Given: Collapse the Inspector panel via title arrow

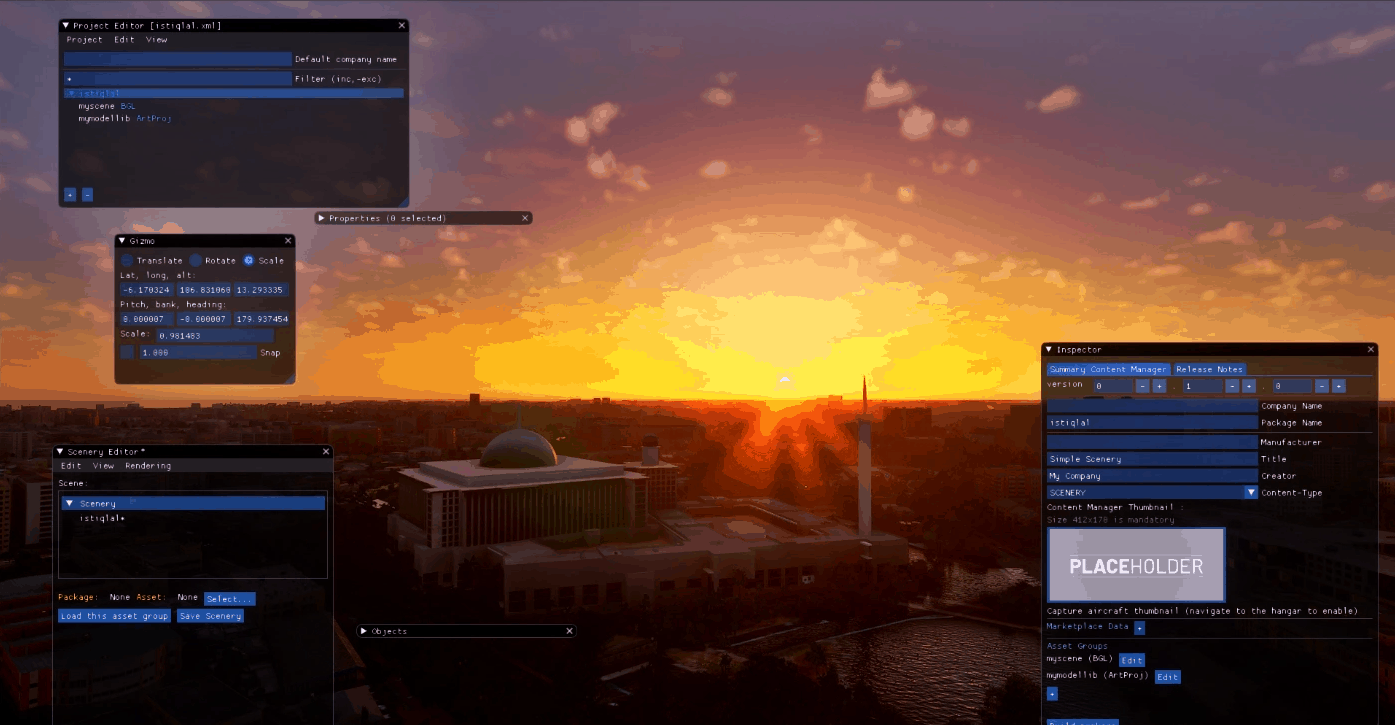Looking at the screenshot, I should tap(1049, 350).
